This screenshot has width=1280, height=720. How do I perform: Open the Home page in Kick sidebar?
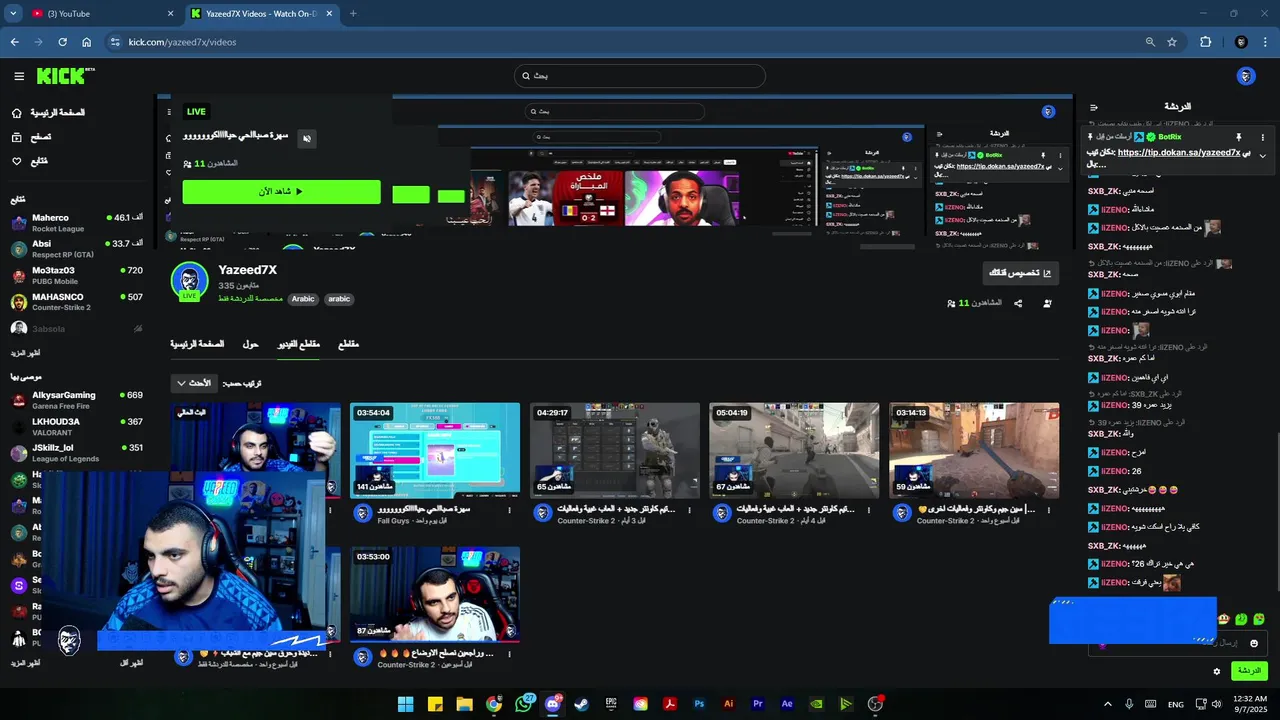[48, 113]
